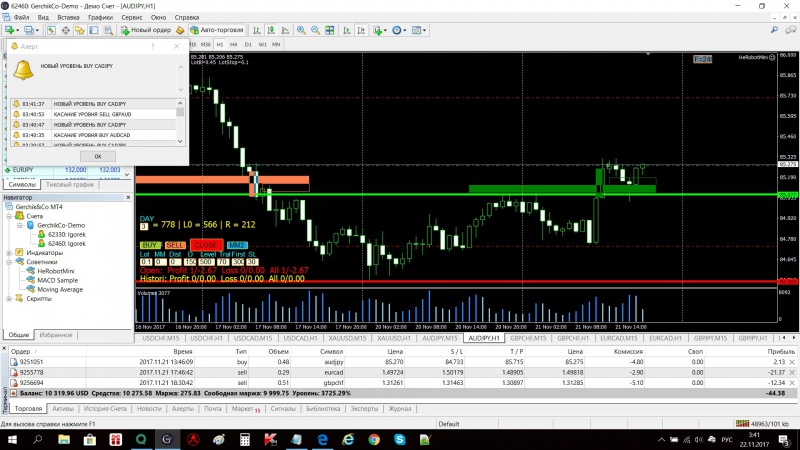Open the Templates toolbar icon

pos(416,30)
